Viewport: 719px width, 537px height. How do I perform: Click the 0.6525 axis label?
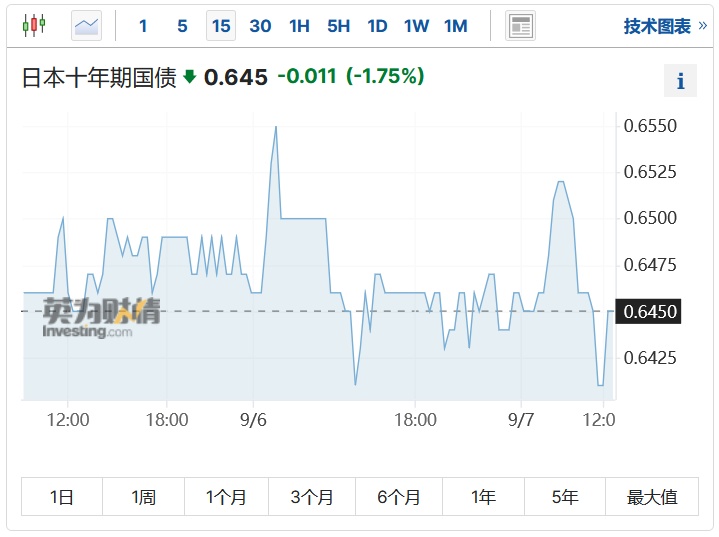coord(650,172)
